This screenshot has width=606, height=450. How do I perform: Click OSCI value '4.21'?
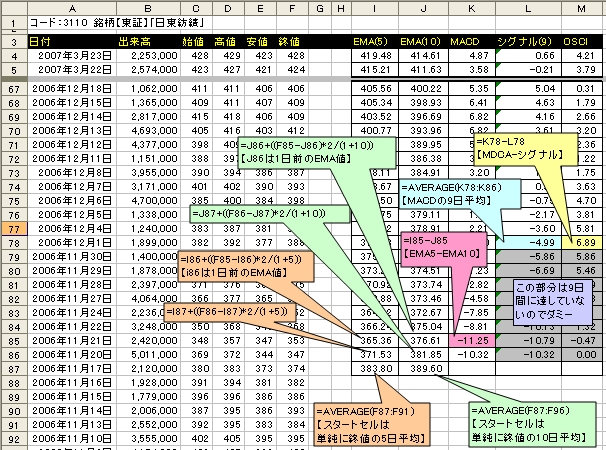[582, 56]
